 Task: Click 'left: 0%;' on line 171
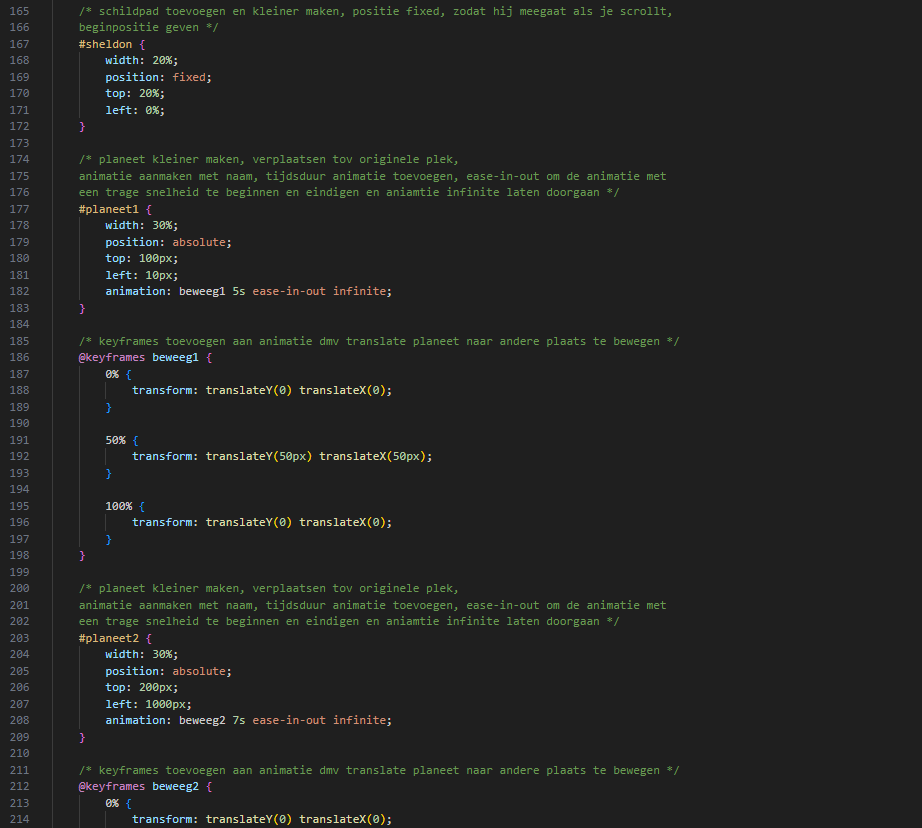pos(135,110)
